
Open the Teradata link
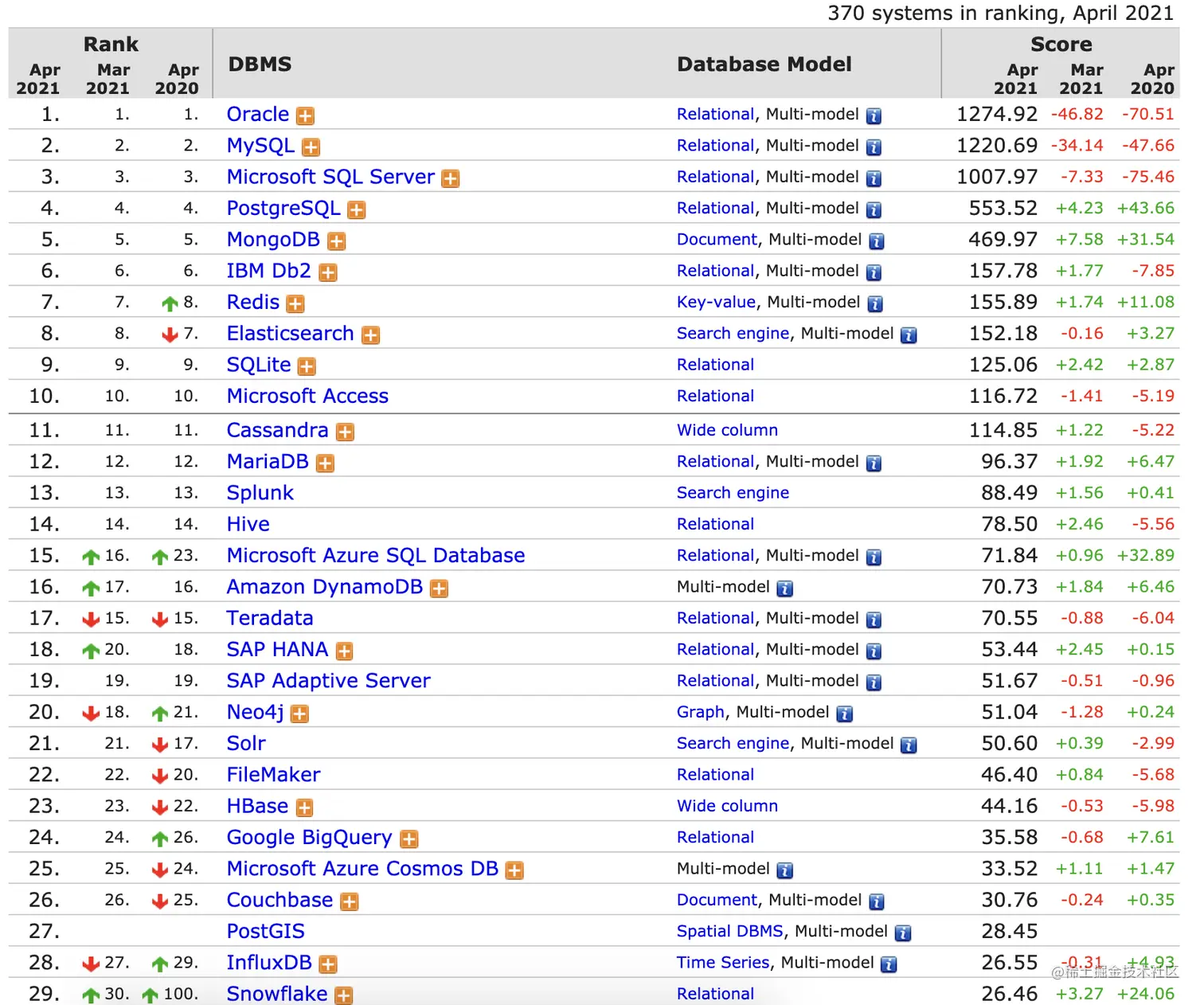(270, 618)
